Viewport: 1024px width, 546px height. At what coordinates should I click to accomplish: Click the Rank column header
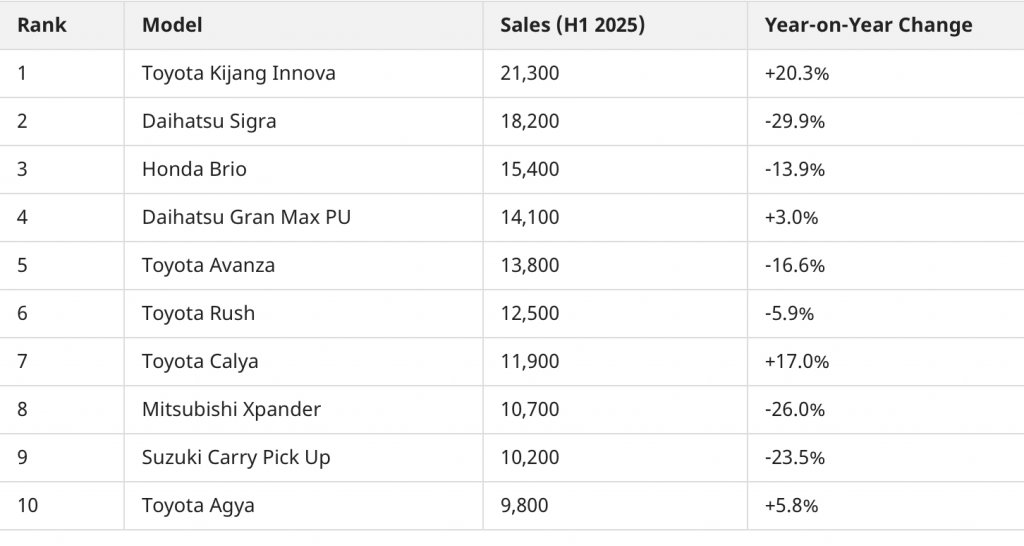pyautogui.click(x=42, y=25)
